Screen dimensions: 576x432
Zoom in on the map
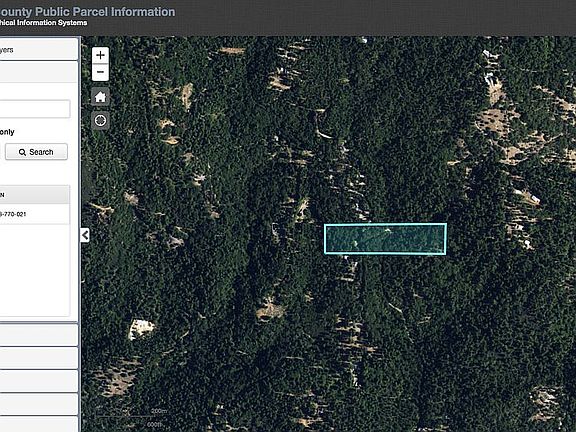pos(100,55)
